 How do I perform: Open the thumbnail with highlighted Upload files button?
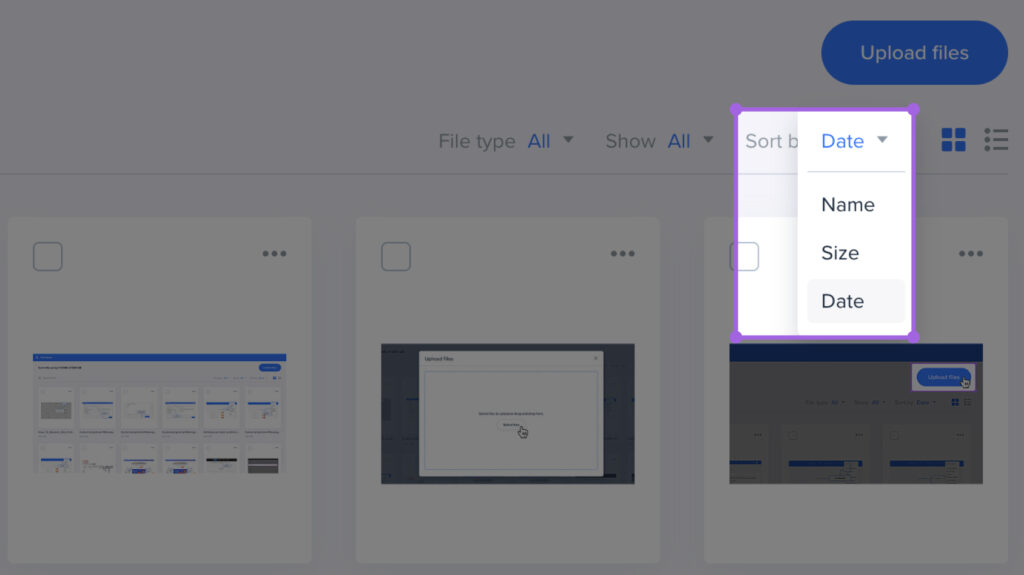click(x=856, y=414)
